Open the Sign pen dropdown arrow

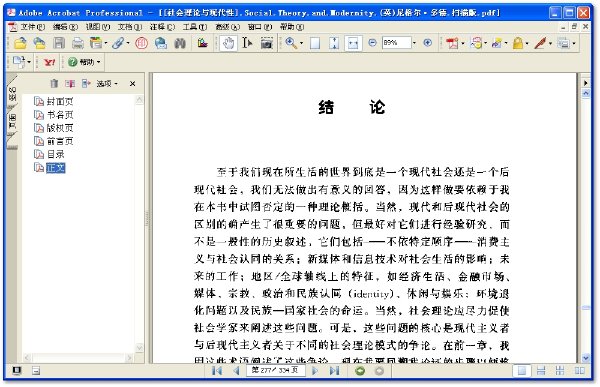(550, 43)
